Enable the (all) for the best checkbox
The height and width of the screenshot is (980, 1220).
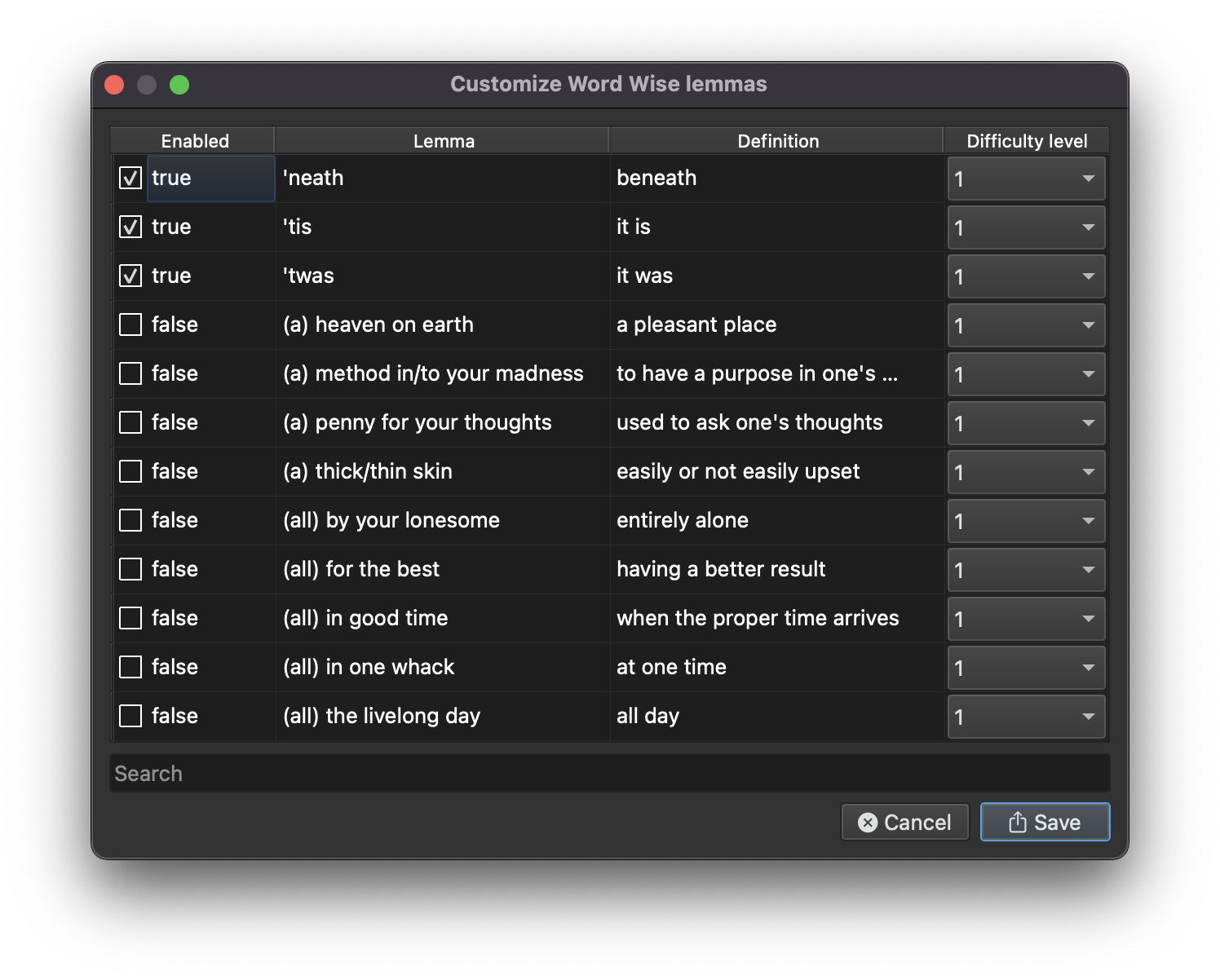coord(130,569)
